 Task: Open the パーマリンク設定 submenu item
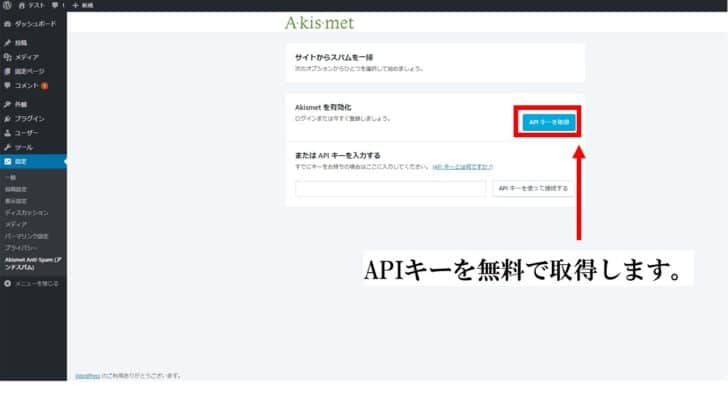point(26,236)
